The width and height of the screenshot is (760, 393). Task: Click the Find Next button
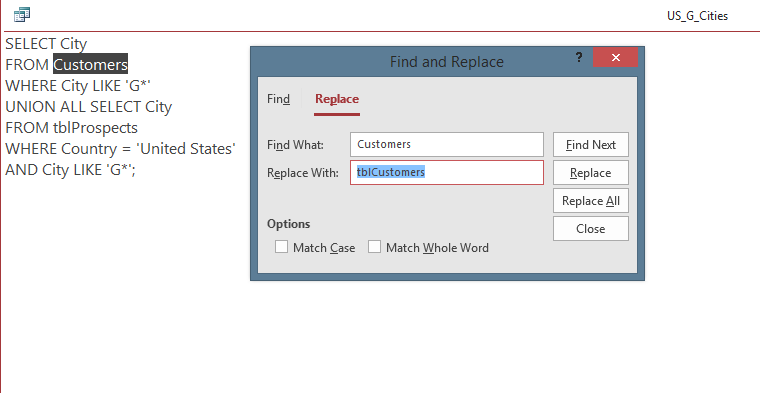(x=591, y=145)
